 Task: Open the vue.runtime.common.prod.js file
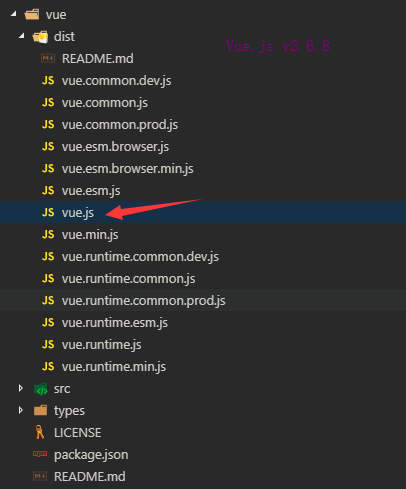coord(144,301)
